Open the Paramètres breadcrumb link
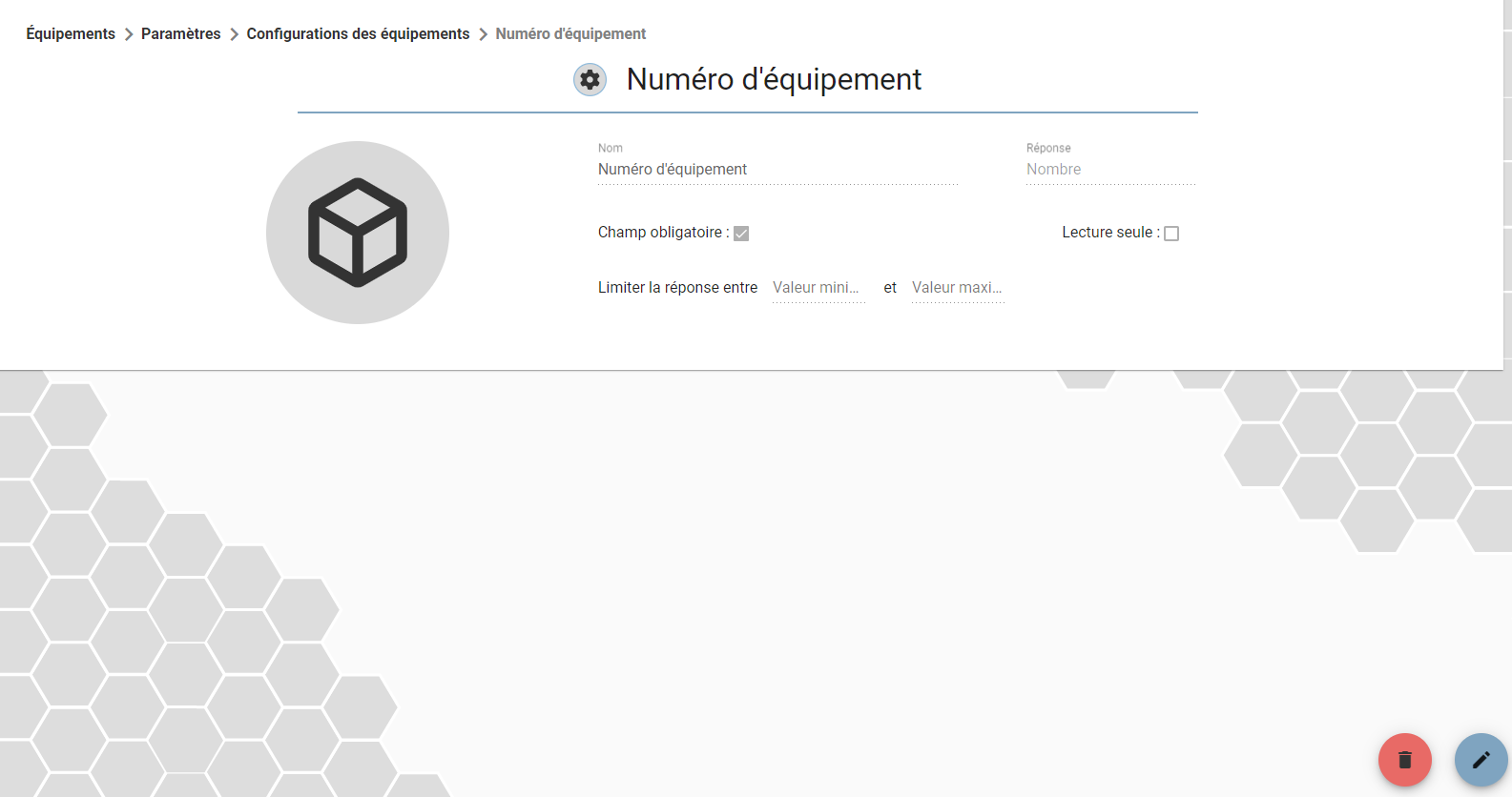 pyautogui.click(x=181, y=34)
